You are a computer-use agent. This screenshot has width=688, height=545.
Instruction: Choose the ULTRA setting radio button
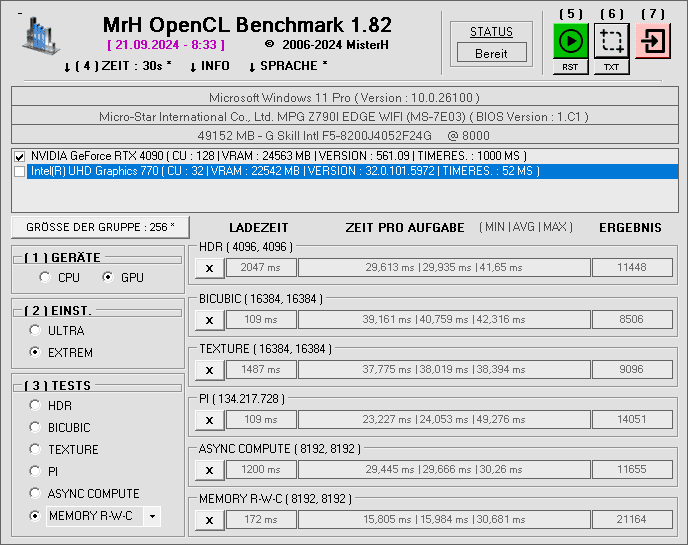tap(35, 330)
